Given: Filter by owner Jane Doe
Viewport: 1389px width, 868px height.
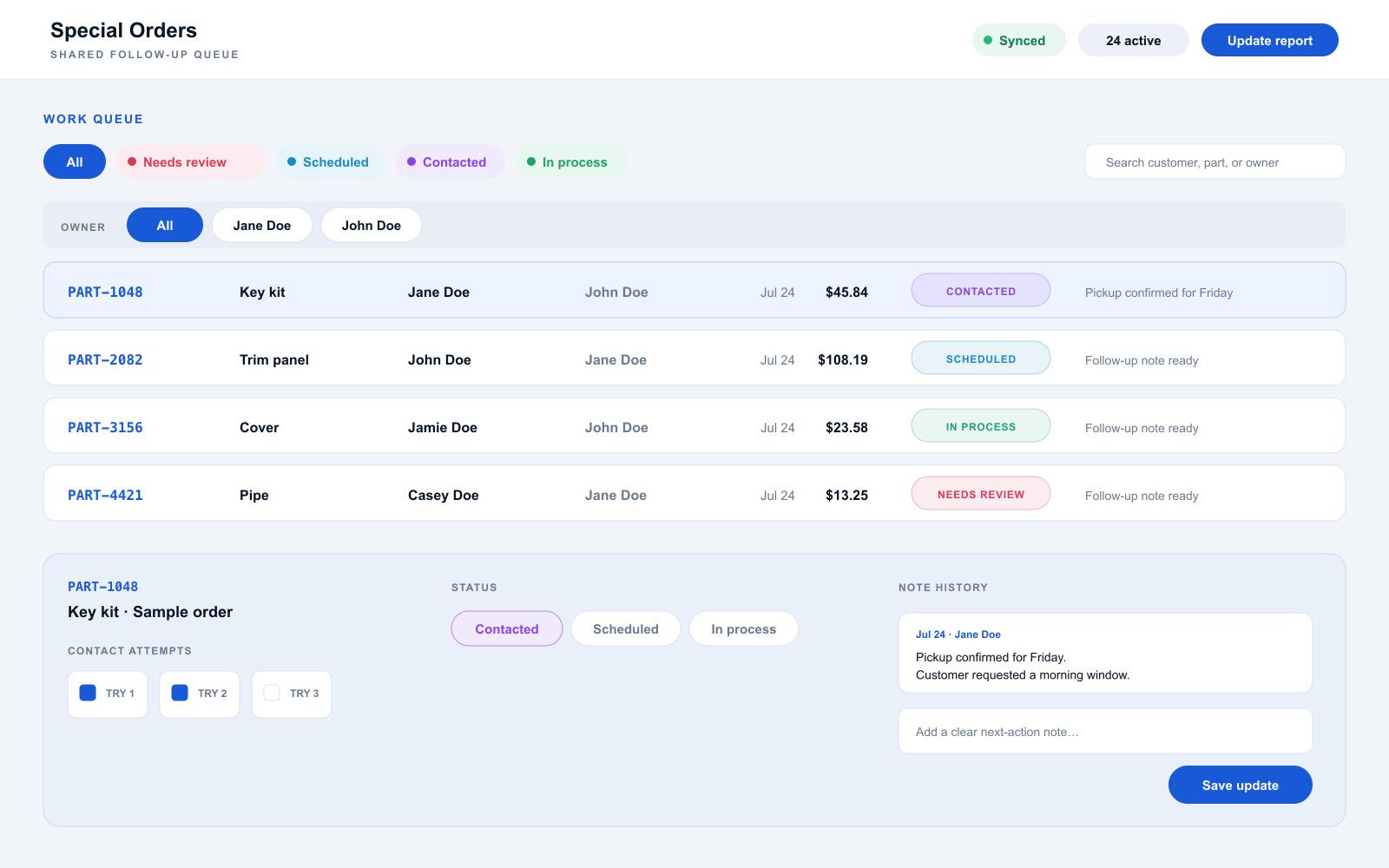Looking at the screenshot, I should [x=261, y=225].
